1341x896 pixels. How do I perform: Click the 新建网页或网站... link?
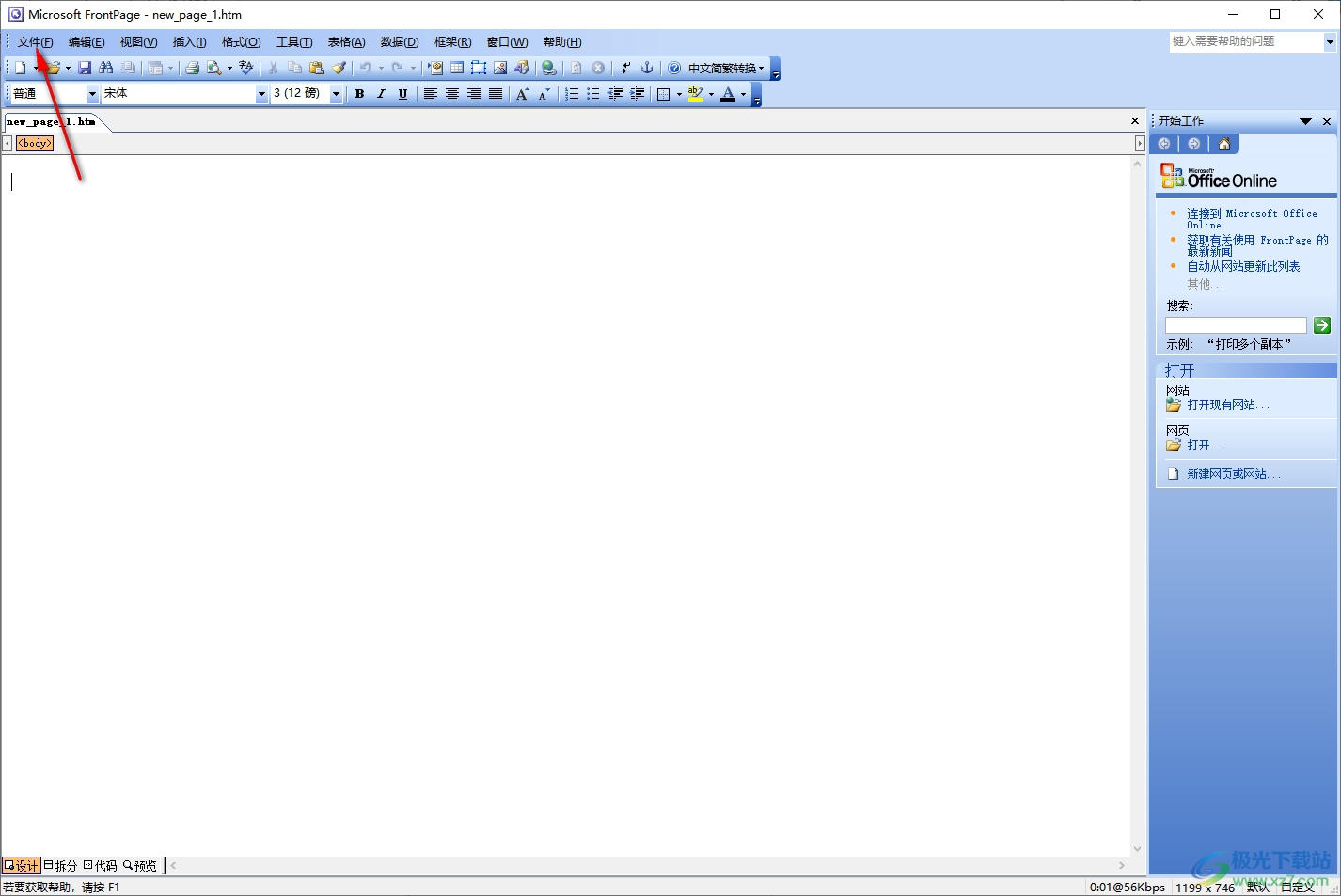tap(1233, 474)
